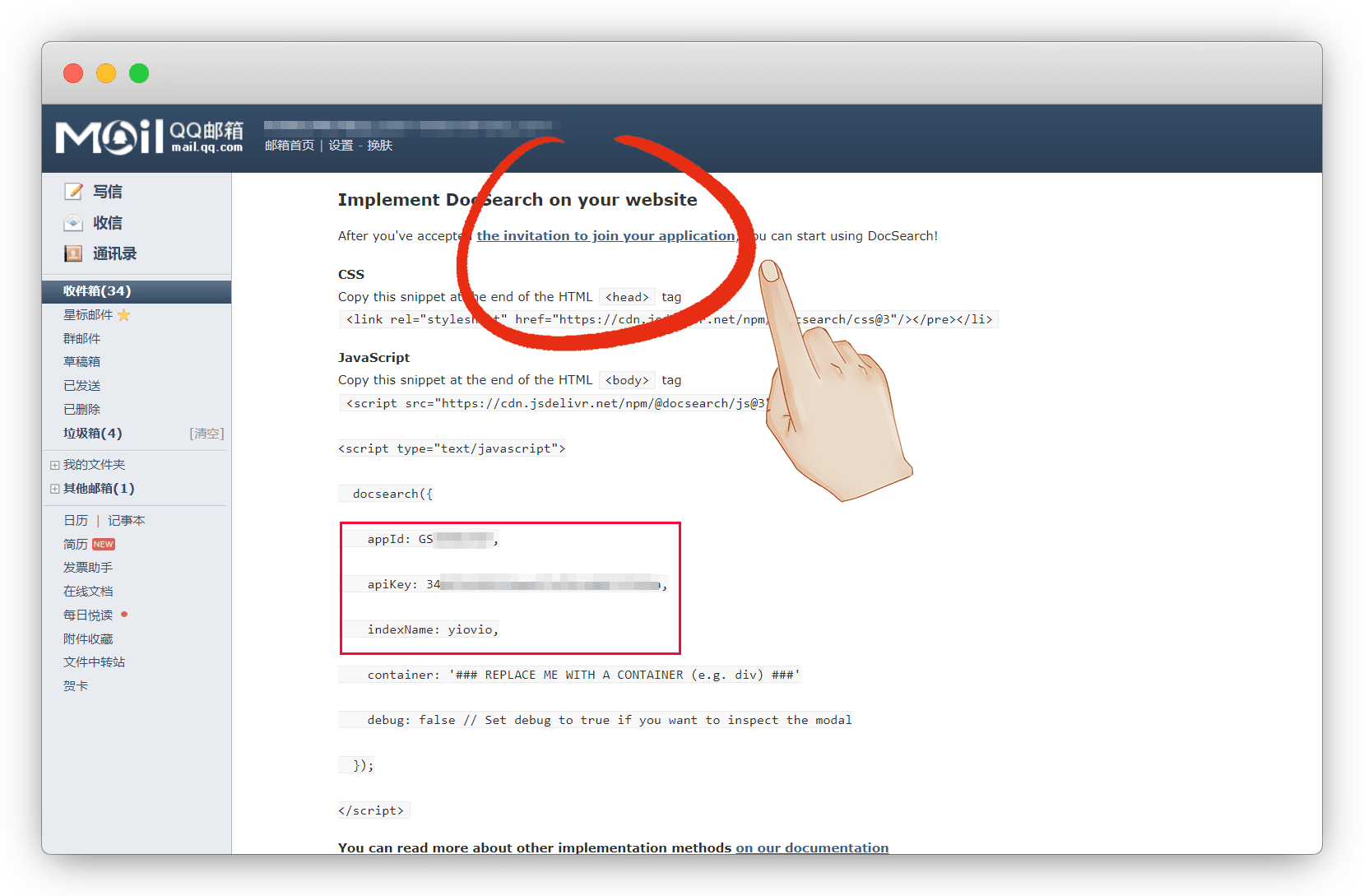Click the green macOS maximize window button
The height and width of the screenshot is (896, 1364).
(139, 73)
